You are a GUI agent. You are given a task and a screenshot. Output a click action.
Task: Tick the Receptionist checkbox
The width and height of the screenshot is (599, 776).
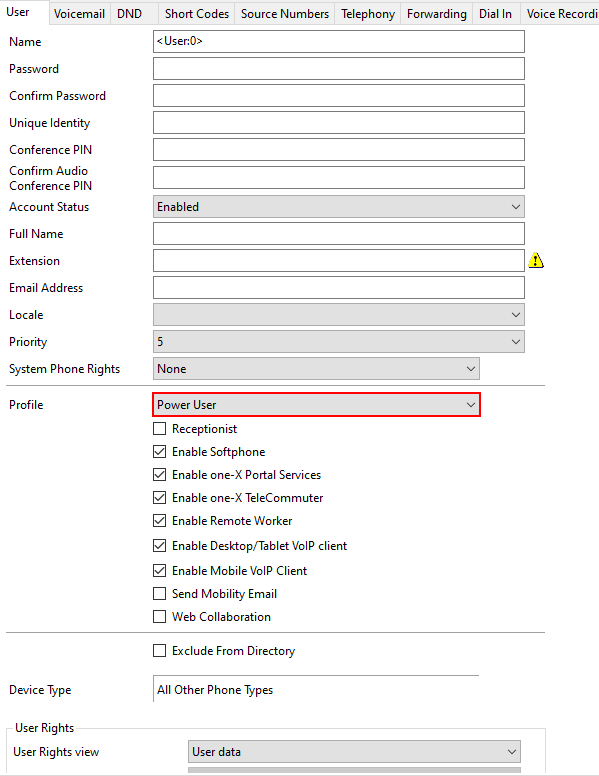(159, 429)
